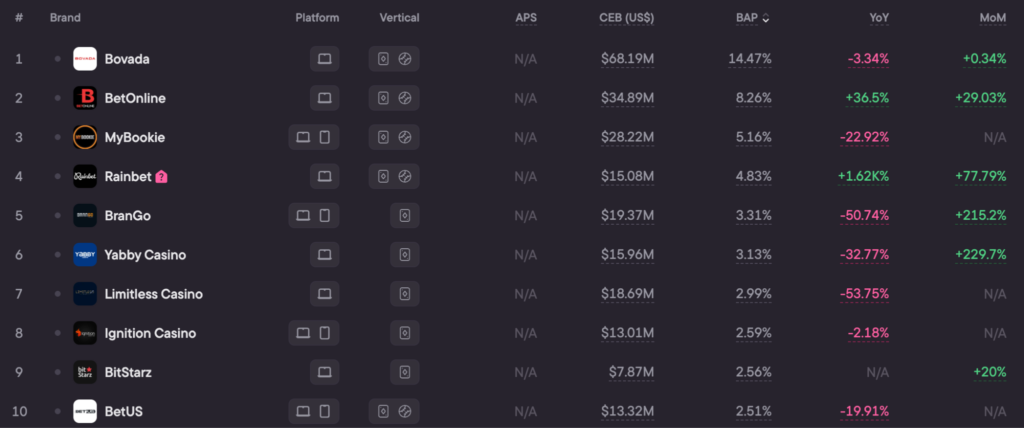The image size is (1024, 428).
Task: Click the sports vertical icon for BetOnline
Action: coord(405,98)
